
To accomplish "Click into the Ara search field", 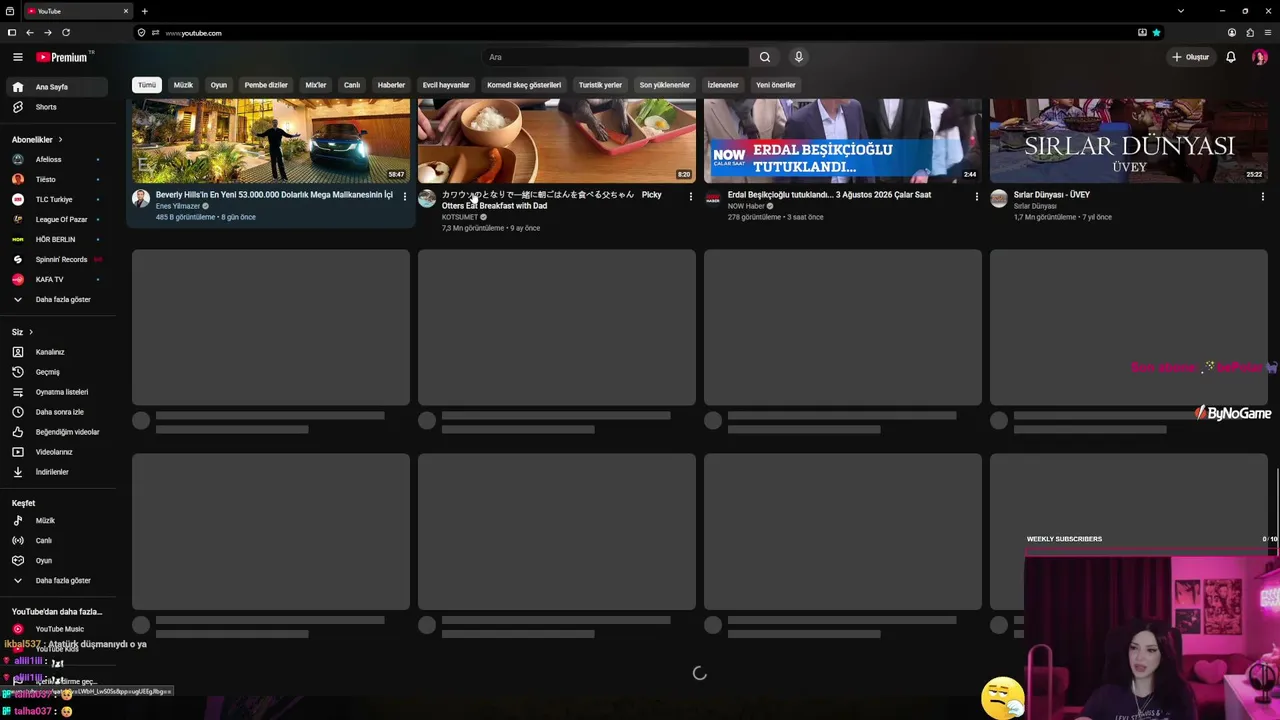I will (x=615, y=57).
